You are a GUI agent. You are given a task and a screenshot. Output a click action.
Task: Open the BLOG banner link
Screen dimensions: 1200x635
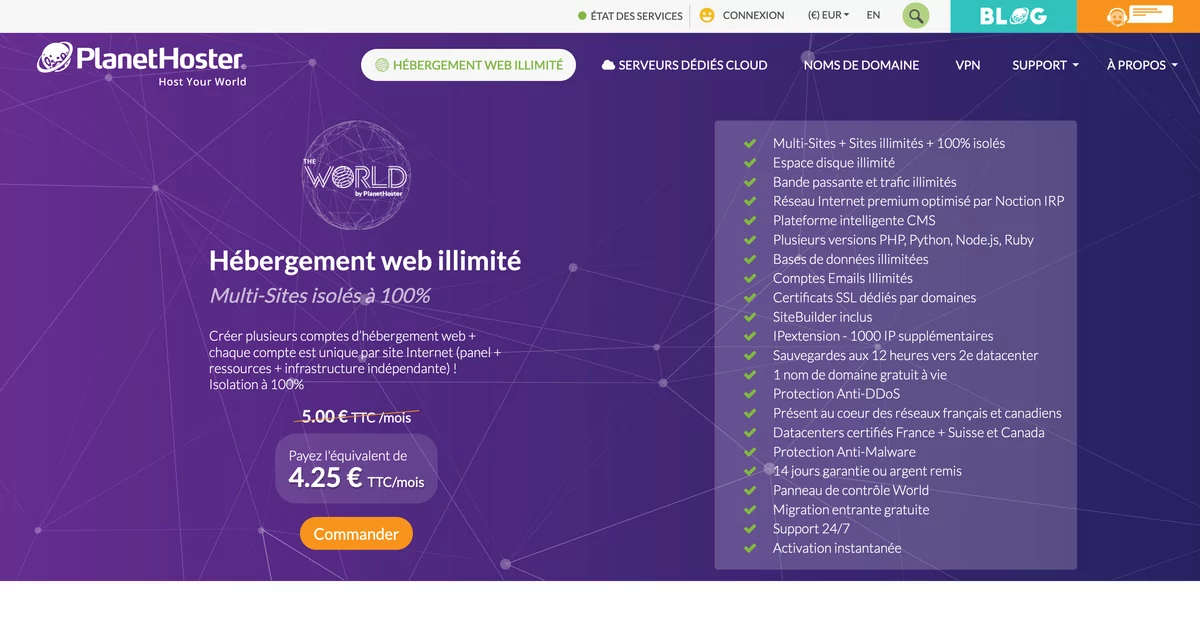pyautogui.click(x=1013, y=16)
